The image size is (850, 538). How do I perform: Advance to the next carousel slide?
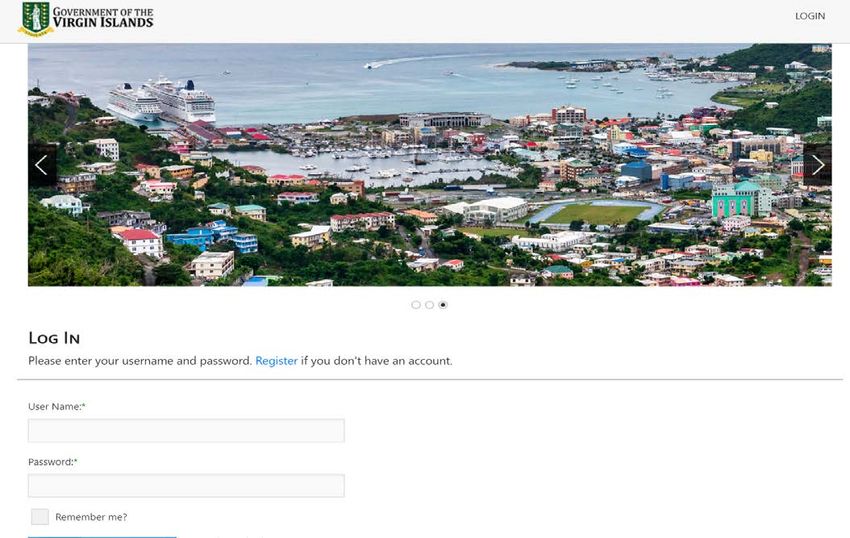[817, 165]
